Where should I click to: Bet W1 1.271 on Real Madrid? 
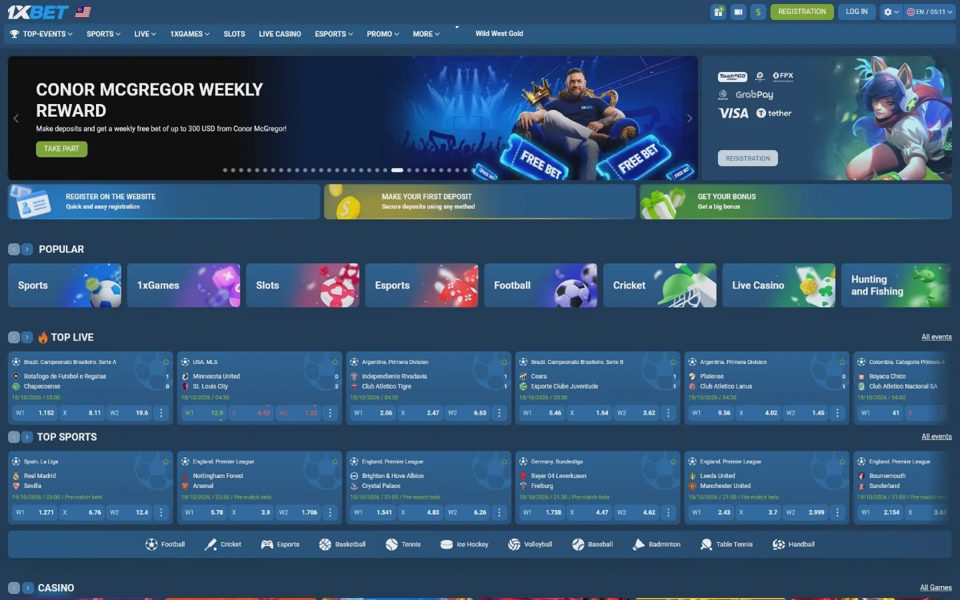36,512
